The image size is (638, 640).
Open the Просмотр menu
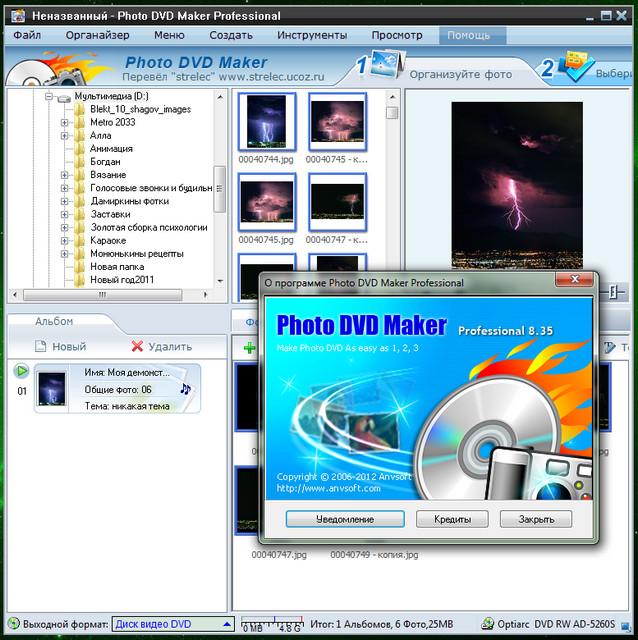[x=397, y=35]
